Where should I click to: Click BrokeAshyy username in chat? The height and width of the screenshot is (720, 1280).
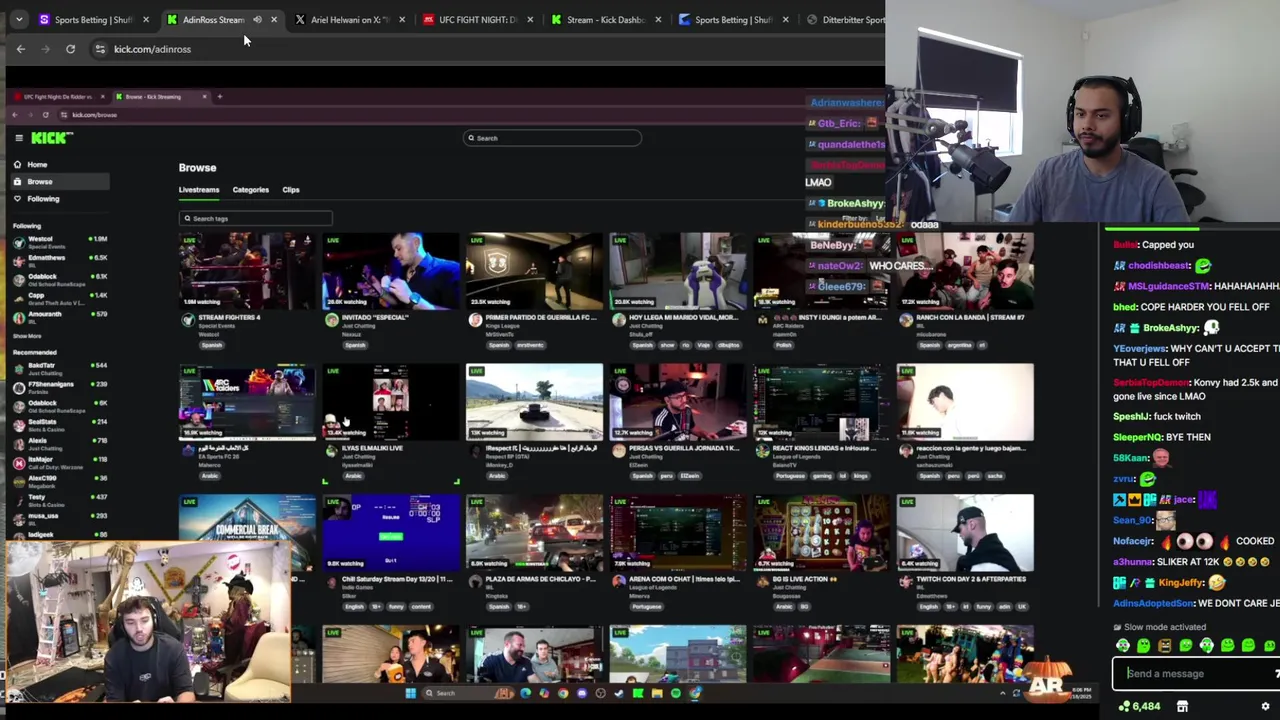(1170, 328)
